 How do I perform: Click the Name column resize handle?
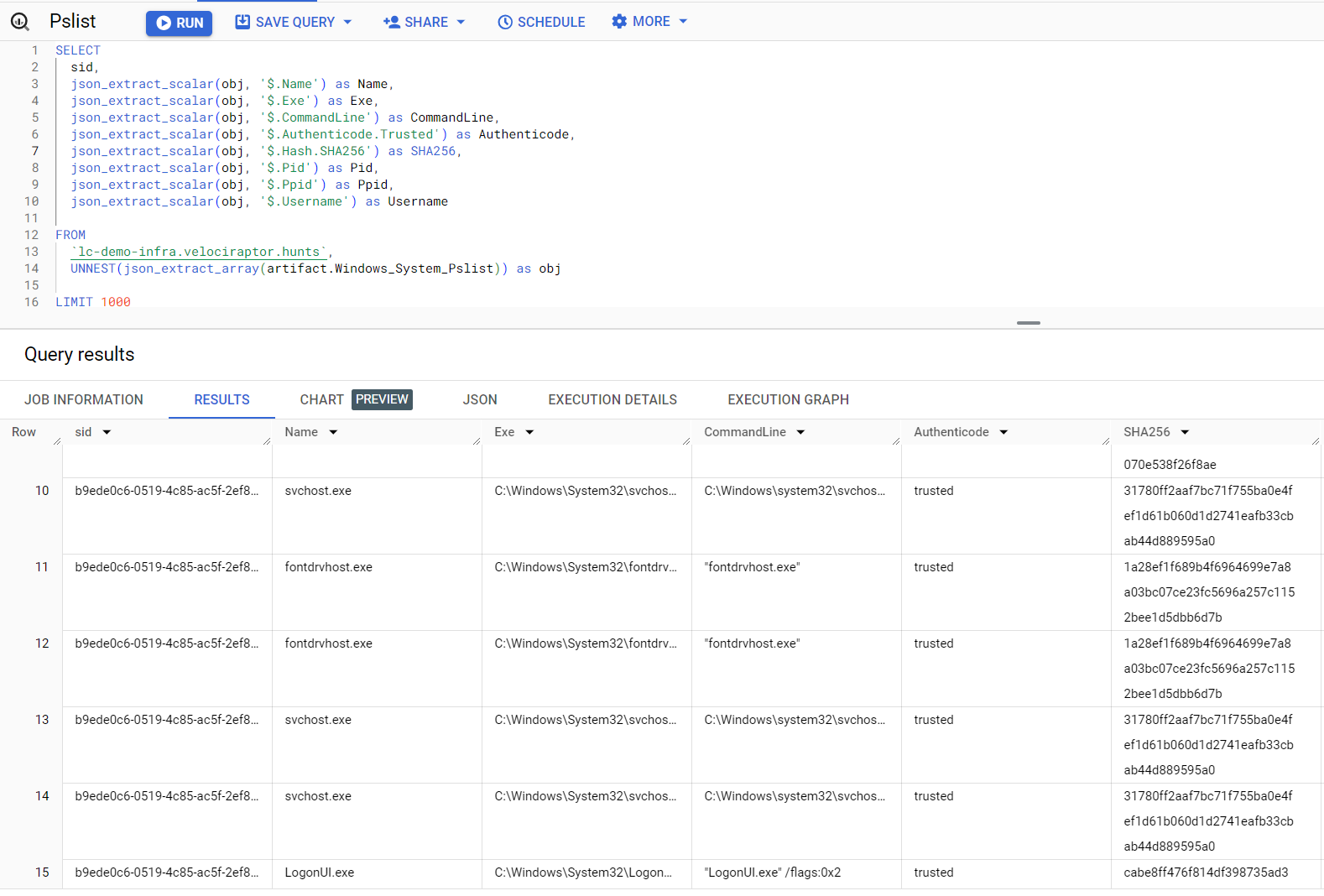[477, 441]
